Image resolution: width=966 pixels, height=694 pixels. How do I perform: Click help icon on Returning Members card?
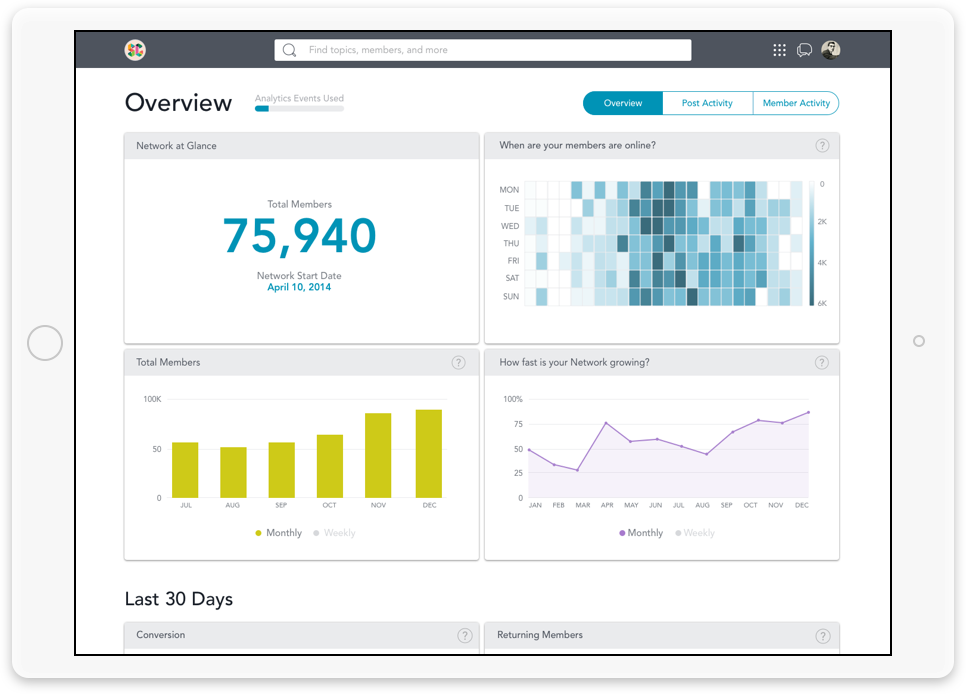pyautogui.click(x=822, y=635)
